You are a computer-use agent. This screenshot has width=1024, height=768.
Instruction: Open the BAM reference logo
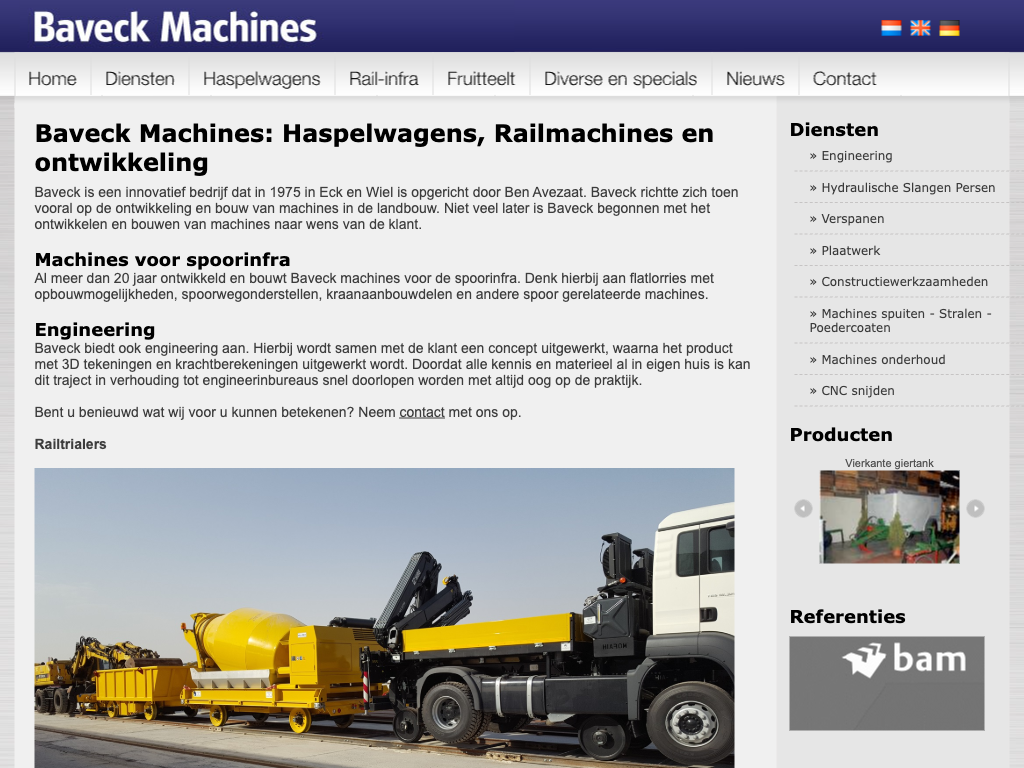tap(886, 683)
